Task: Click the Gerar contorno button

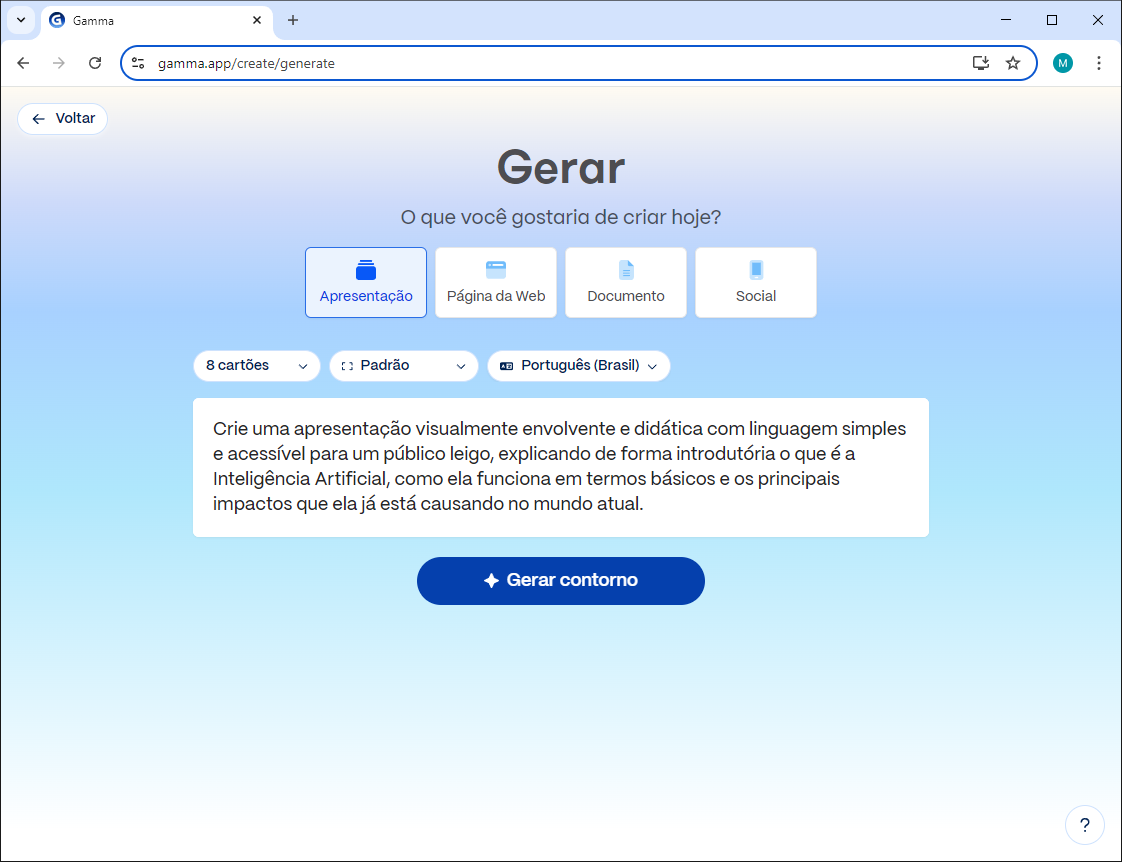Action: (x=561, y=581)
